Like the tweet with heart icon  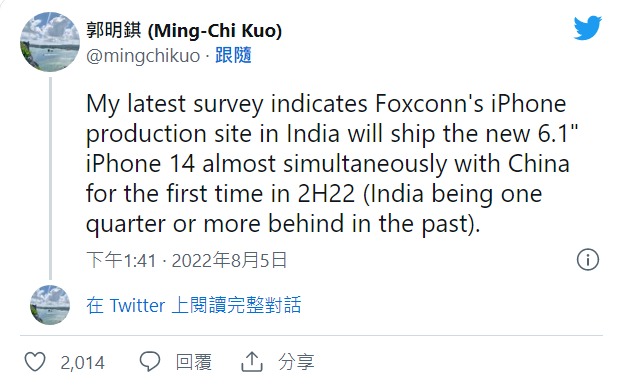35,362
